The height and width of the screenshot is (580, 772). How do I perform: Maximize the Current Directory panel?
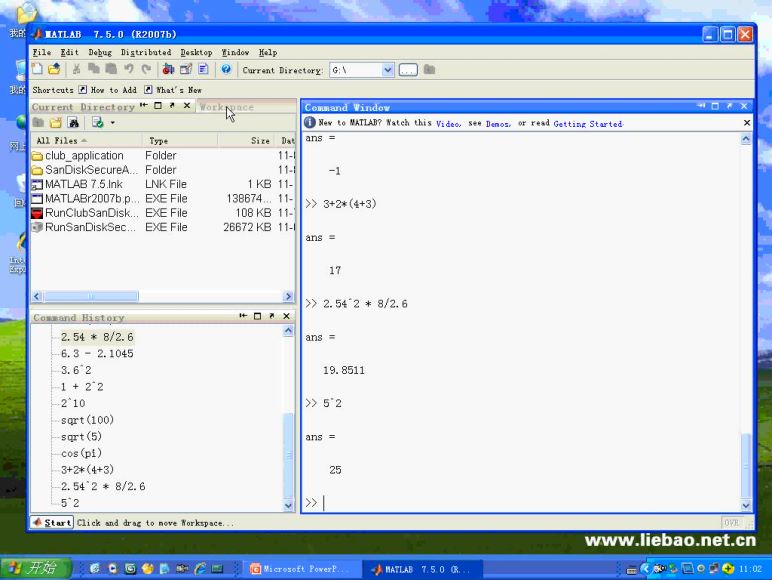(x=158, y=105)
